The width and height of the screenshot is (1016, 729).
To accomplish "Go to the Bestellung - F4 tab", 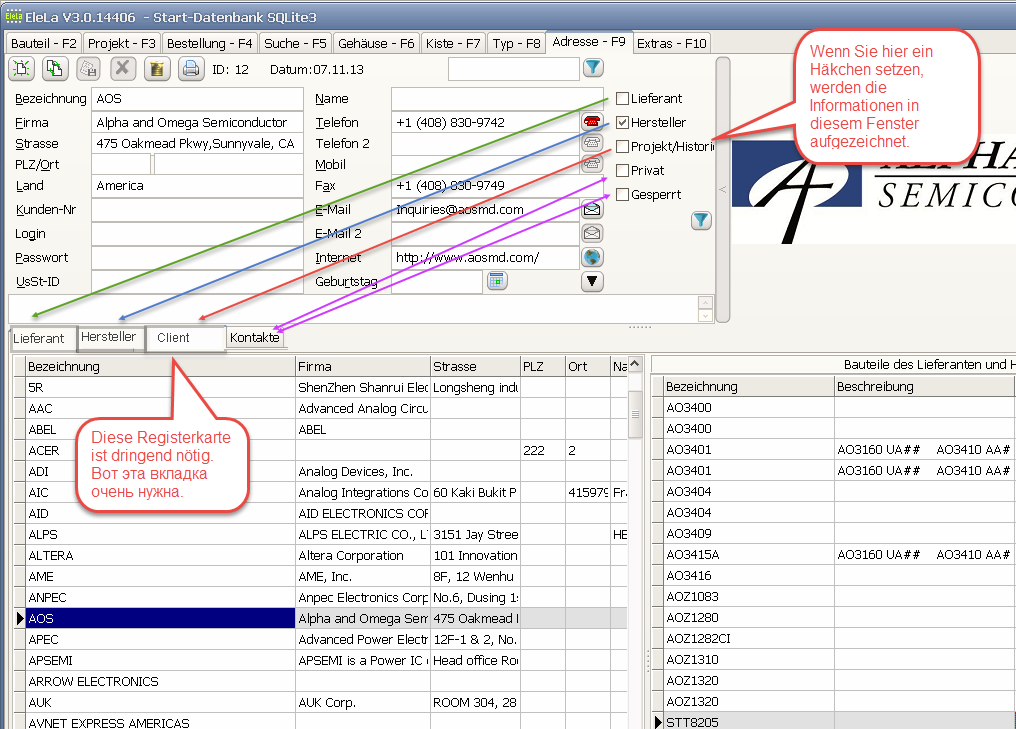I will (x=209, y=43).
